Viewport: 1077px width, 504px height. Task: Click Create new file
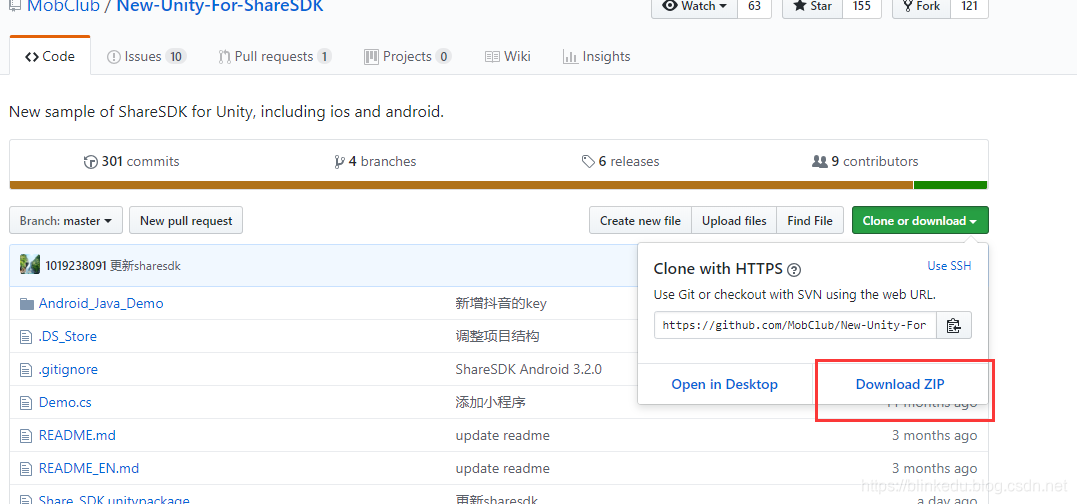640,220
